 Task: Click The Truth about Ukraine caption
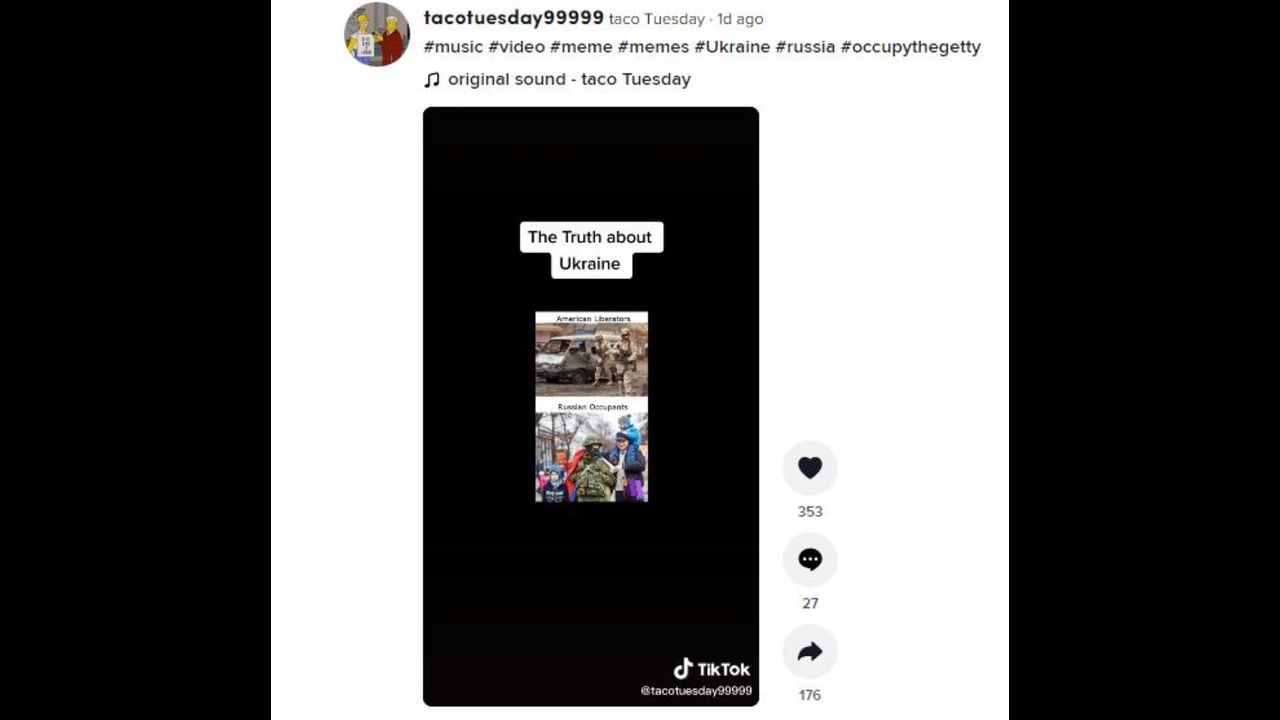591,250
